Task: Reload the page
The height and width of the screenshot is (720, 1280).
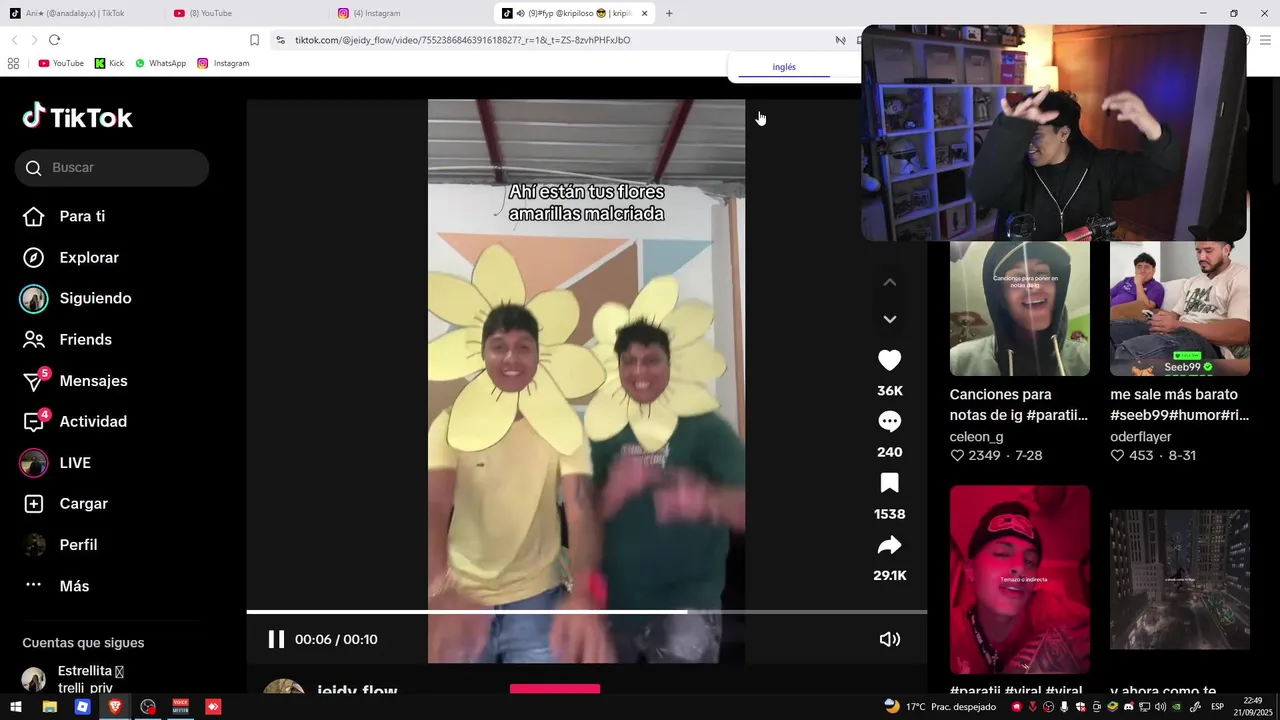Action: [x=54, y=40]
